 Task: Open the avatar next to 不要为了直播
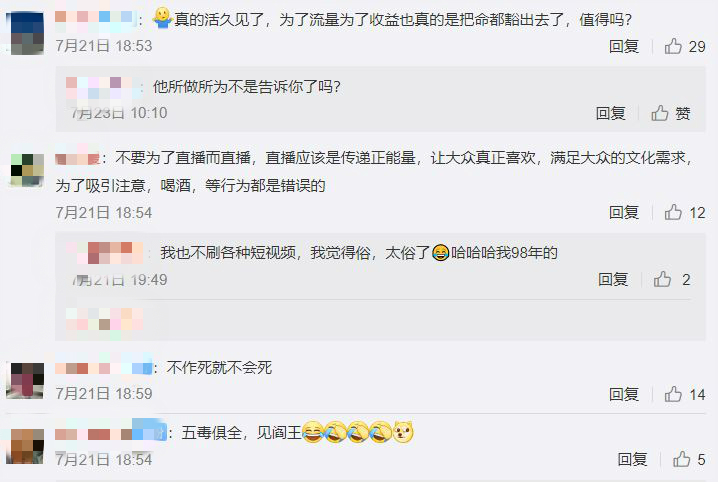[x=27, y=170]
